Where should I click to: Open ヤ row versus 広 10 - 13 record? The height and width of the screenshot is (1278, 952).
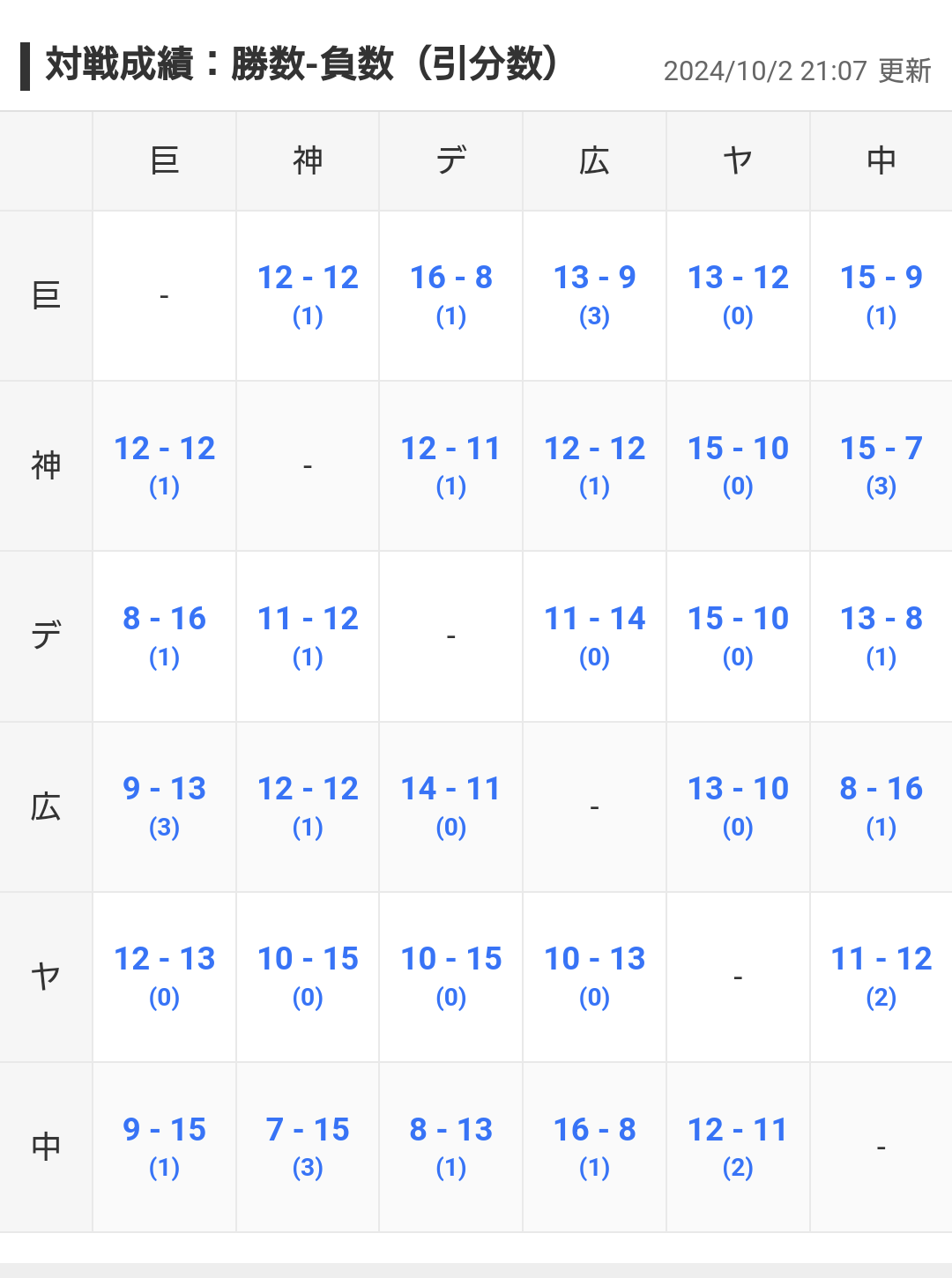pos(594,960)
